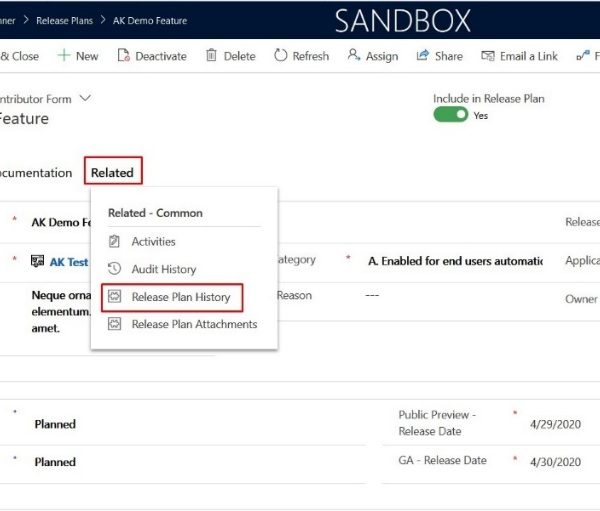Click the Refresh circular arrow icon
This screenshot has height=511, width=600.
click(281, 56)
